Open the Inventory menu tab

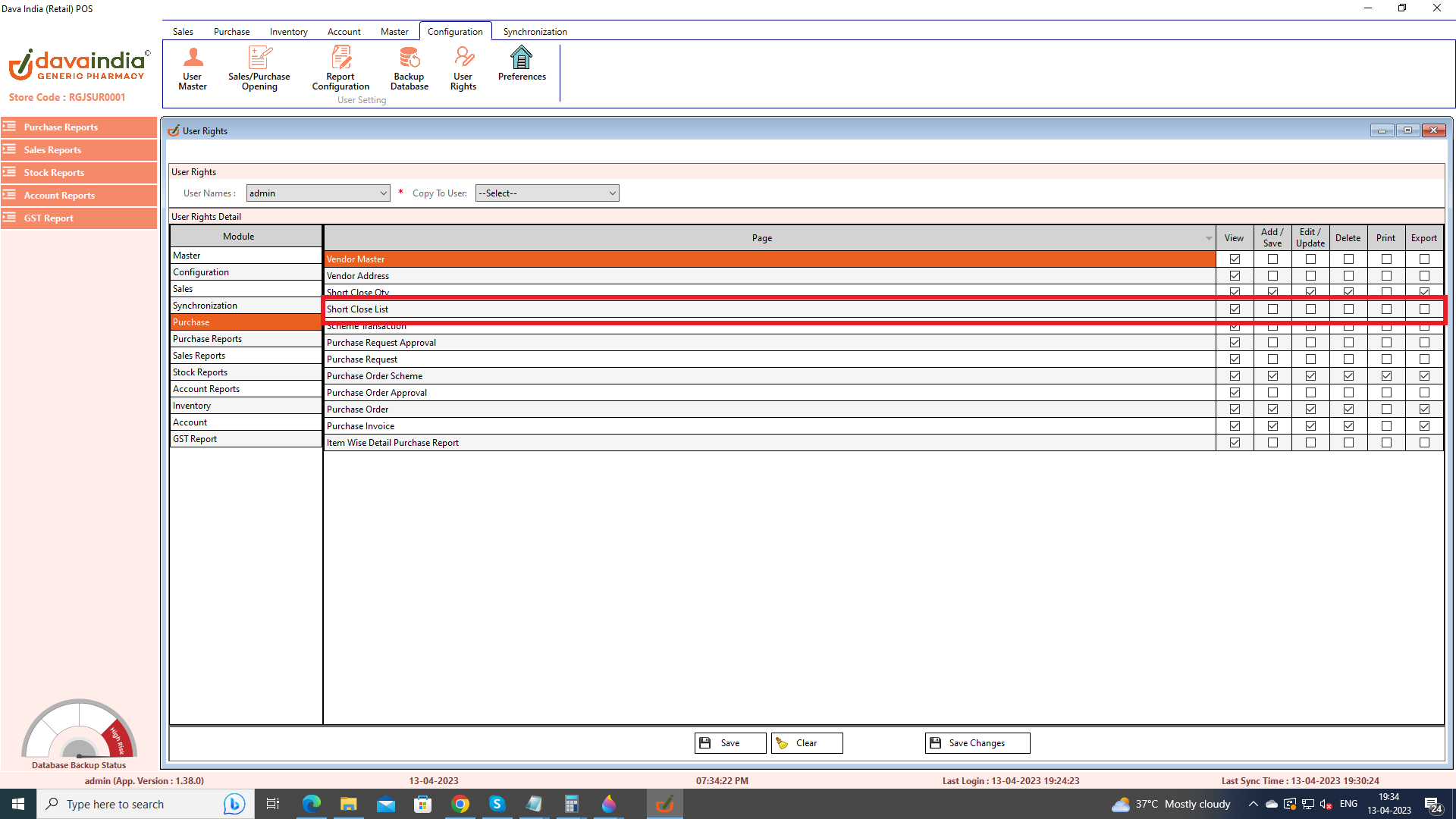tap(288, 32)
